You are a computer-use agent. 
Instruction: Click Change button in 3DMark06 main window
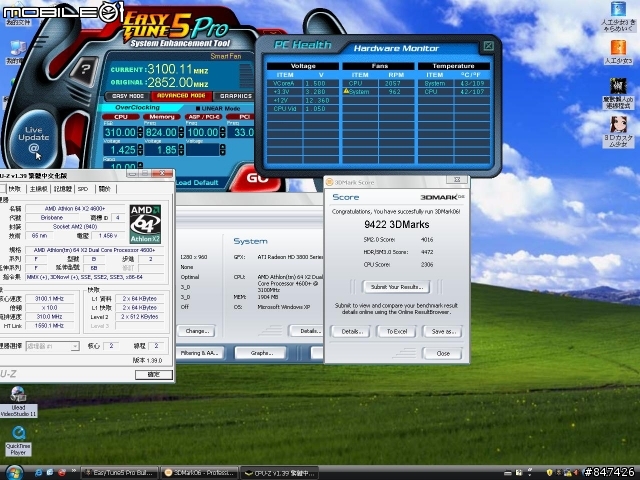tap(197, 331)
